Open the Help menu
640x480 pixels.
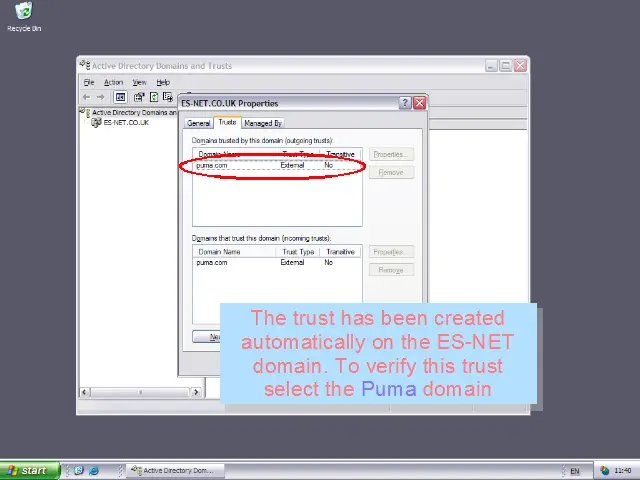[163, 82]
